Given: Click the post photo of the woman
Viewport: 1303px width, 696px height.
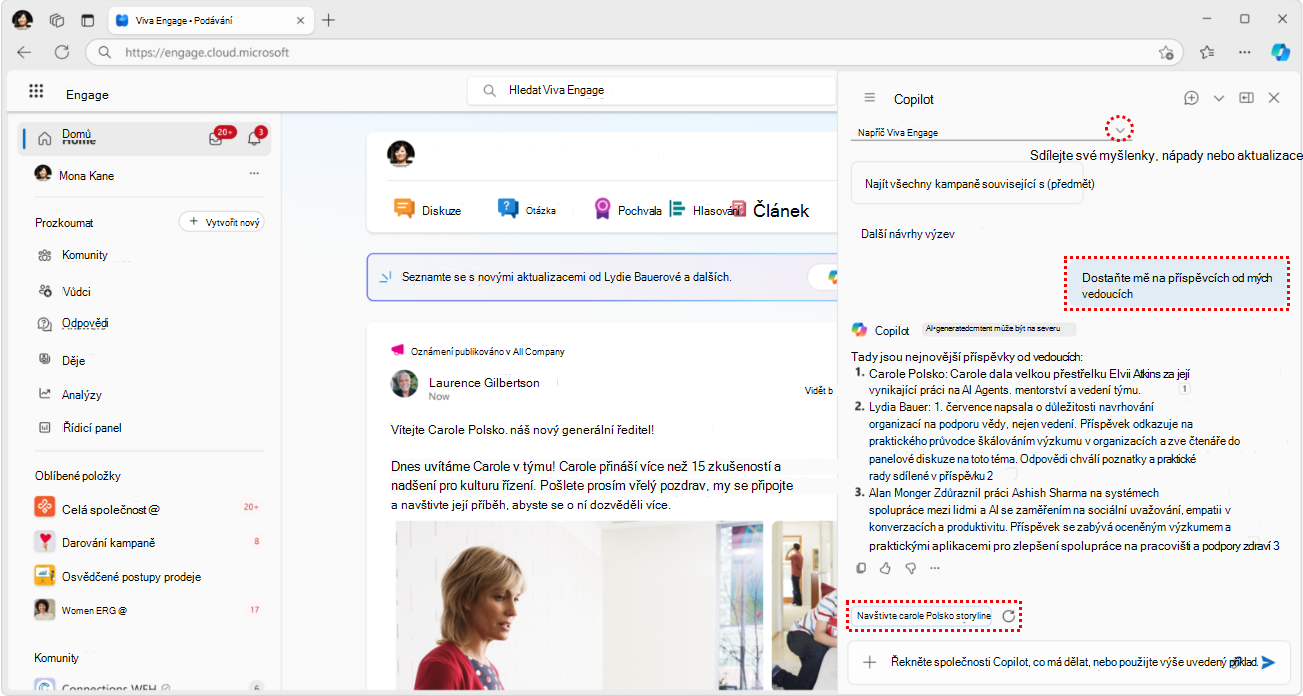Looking at the screenshot, I should [579, 605].
